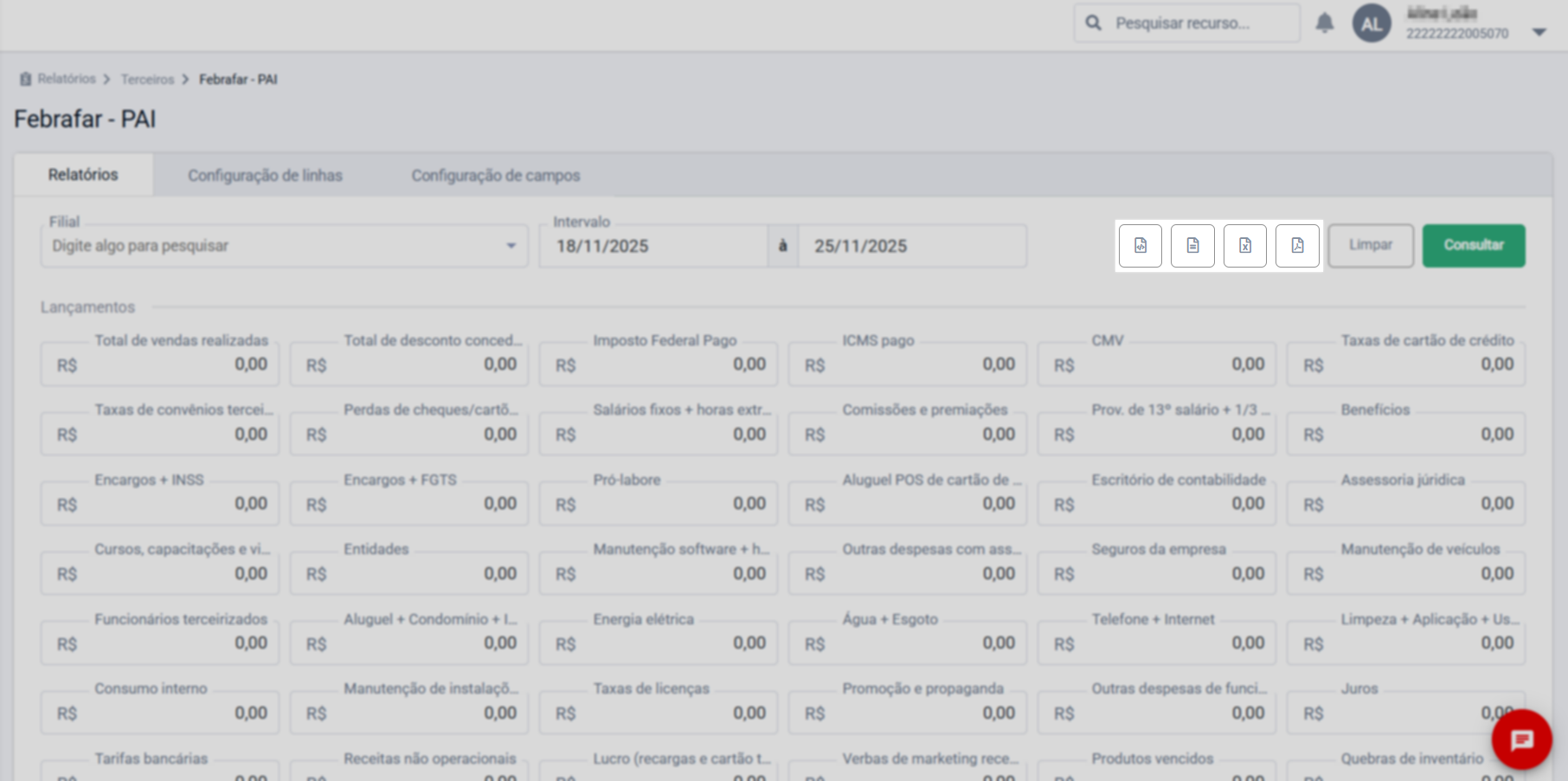Edit Seguros da empresa value
This screenshot has width=1568, height=781.
point(1157,574)
